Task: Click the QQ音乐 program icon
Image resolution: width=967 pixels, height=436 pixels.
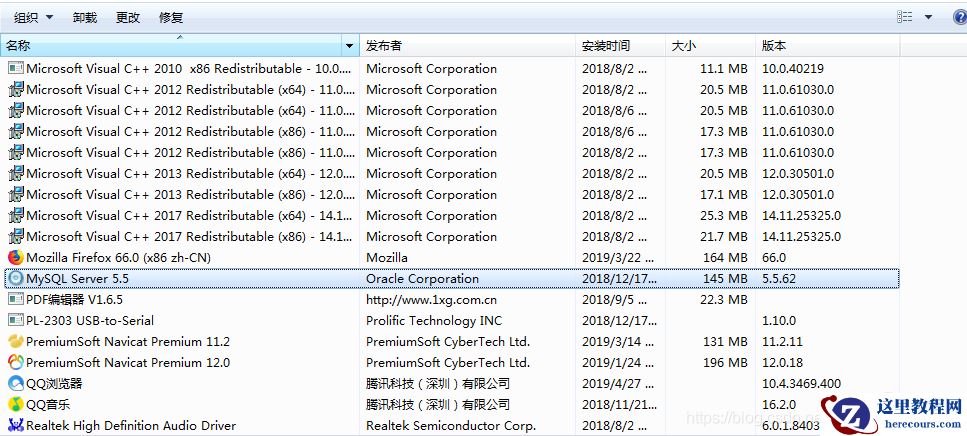Action: [15, 404]
